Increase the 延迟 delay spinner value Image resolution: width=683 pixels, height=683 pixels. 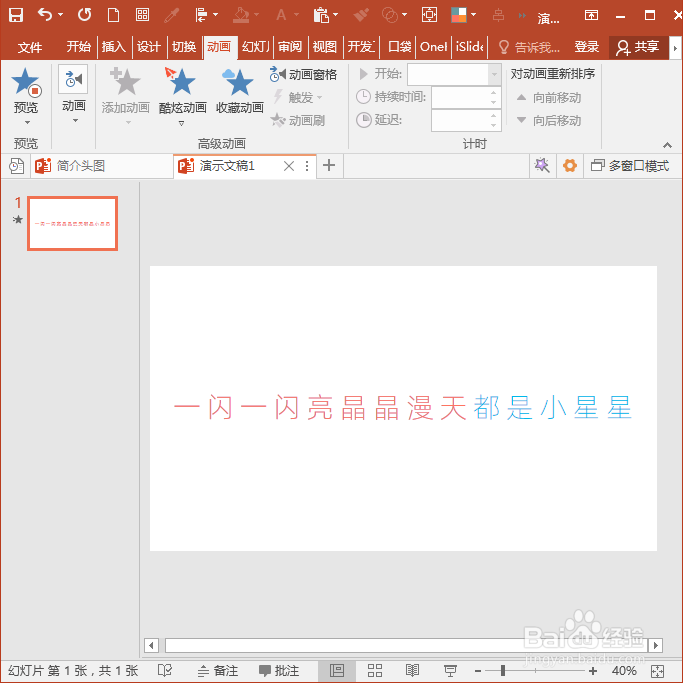493,115
